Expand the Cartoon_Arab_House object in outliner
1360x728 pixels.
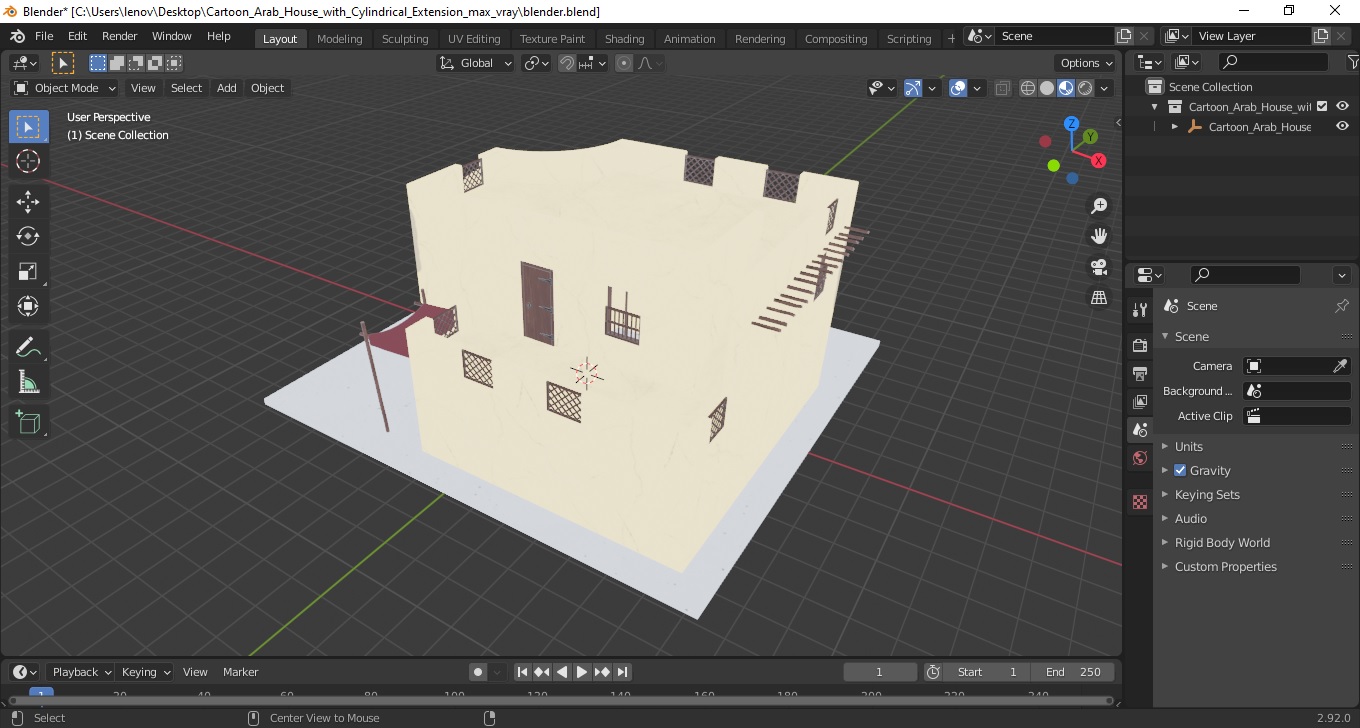click(1175, 127)
